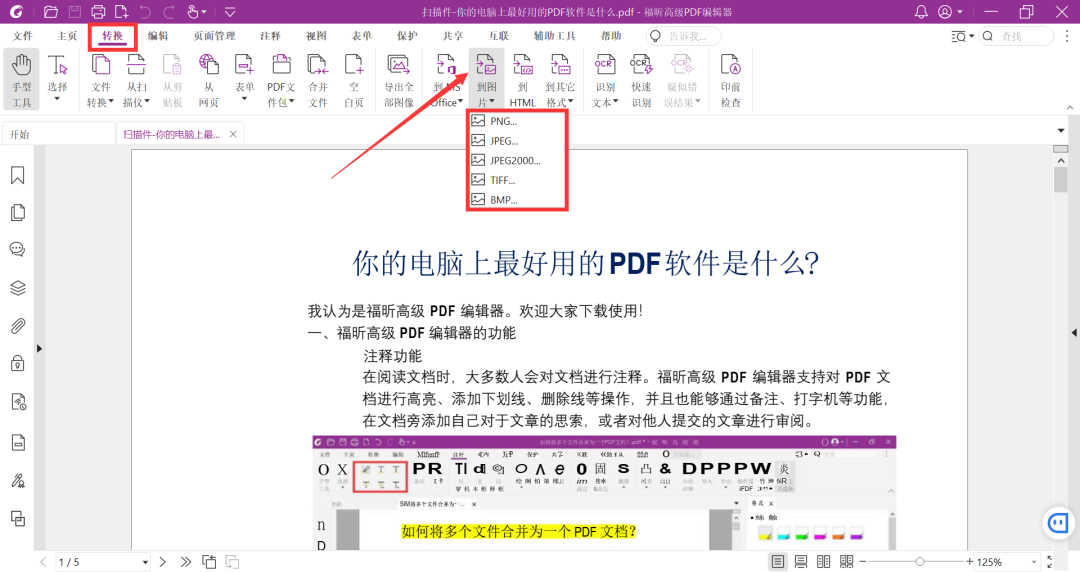Click 空白页 blank page

click(x=353, y=80)
